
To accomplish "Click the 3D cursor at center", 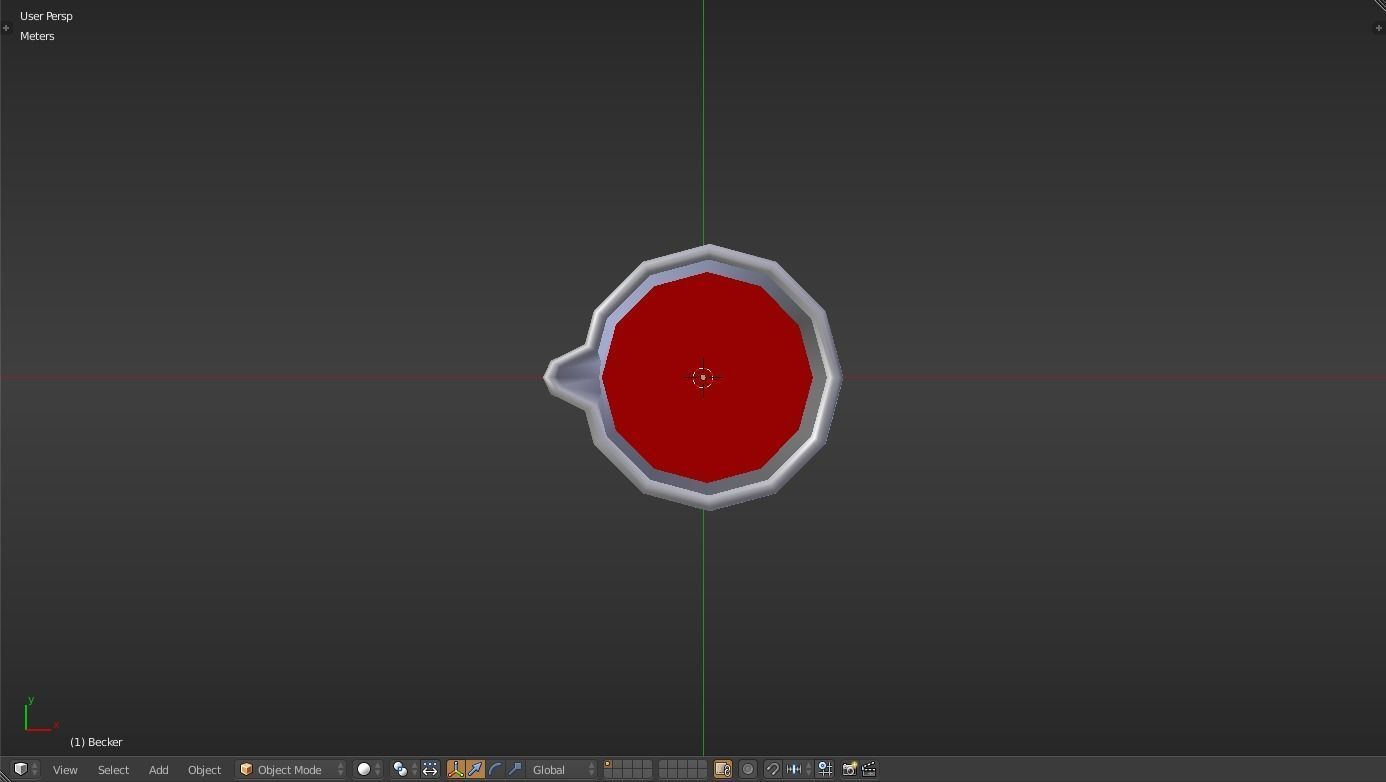I will [x=703, y=377].
